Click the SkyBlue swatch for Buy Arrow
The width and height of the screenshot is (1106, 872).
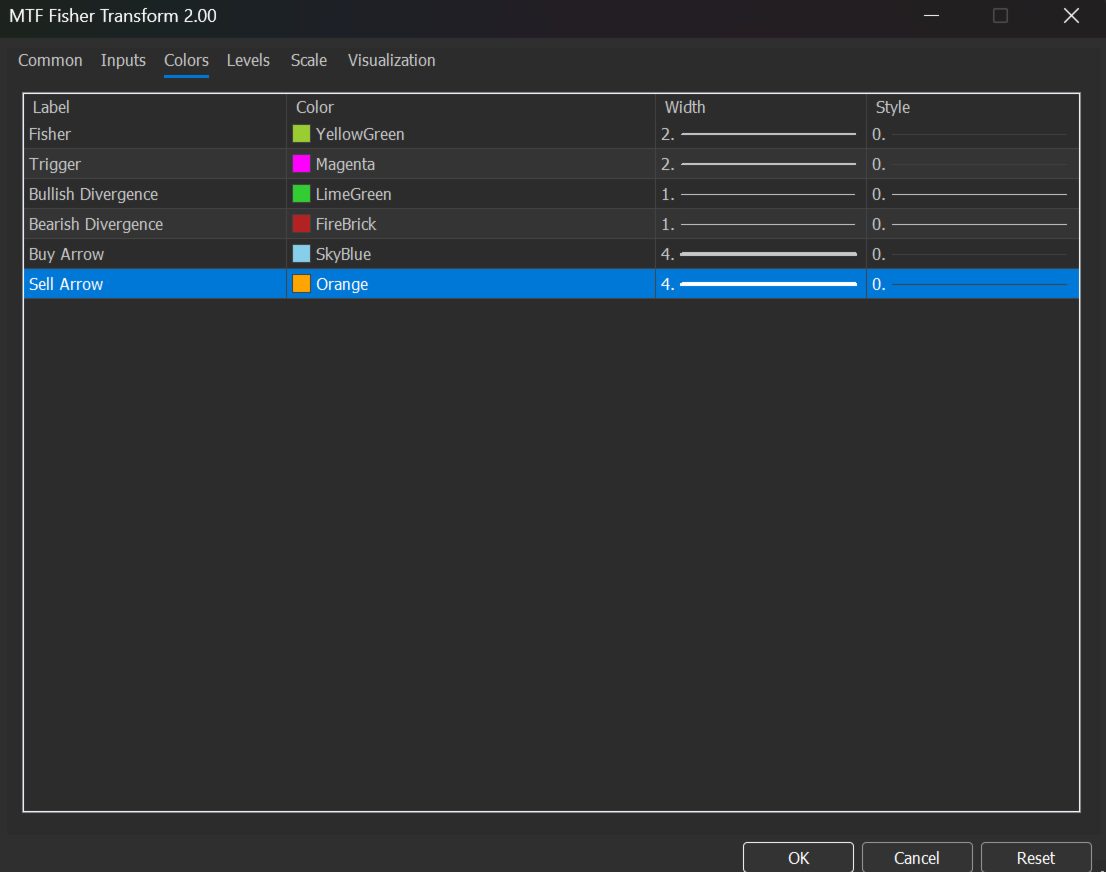(300, 253)
